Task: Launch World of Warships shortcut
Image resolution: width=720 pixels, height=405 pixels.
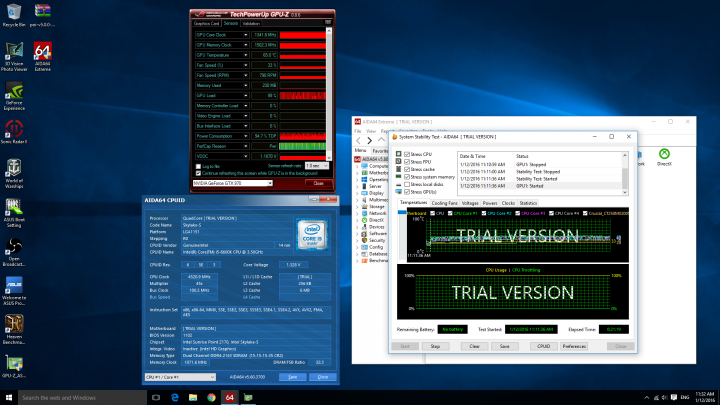Action: (14, 174)
